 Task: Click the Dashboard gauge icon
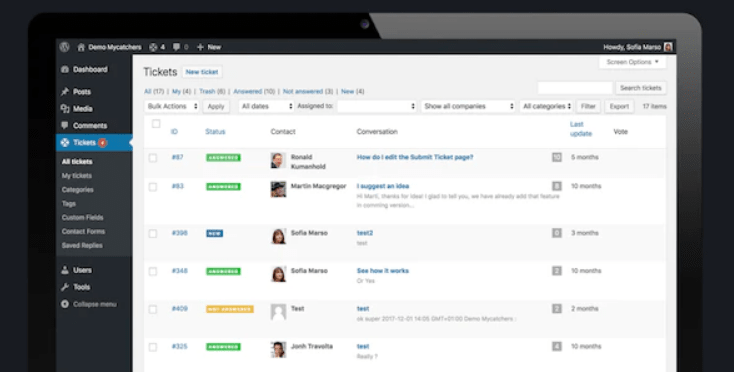(x=65, y=69)
